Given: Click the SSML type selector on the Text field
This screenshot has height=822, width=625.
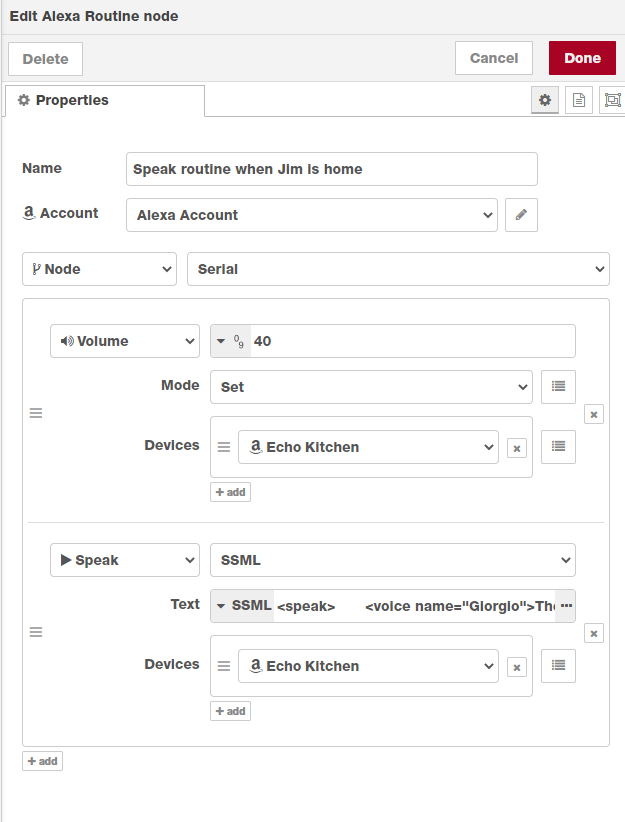Looking at the screenshot, I should click(243, 604).
